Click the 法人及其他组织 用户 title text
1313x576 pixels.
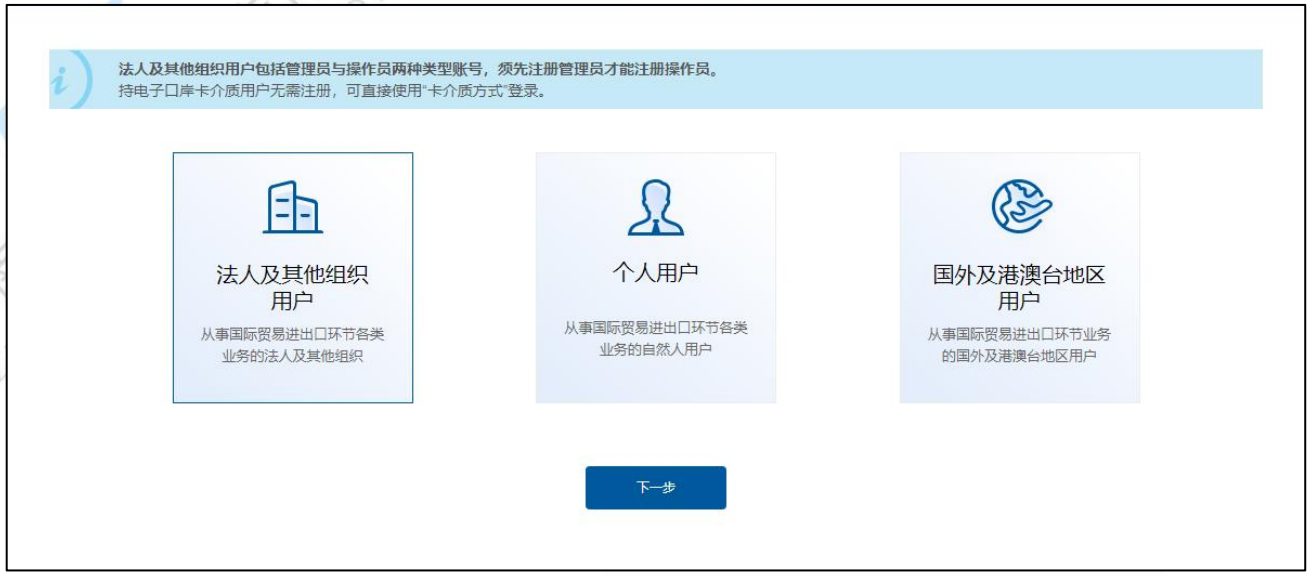click(292, 289)
